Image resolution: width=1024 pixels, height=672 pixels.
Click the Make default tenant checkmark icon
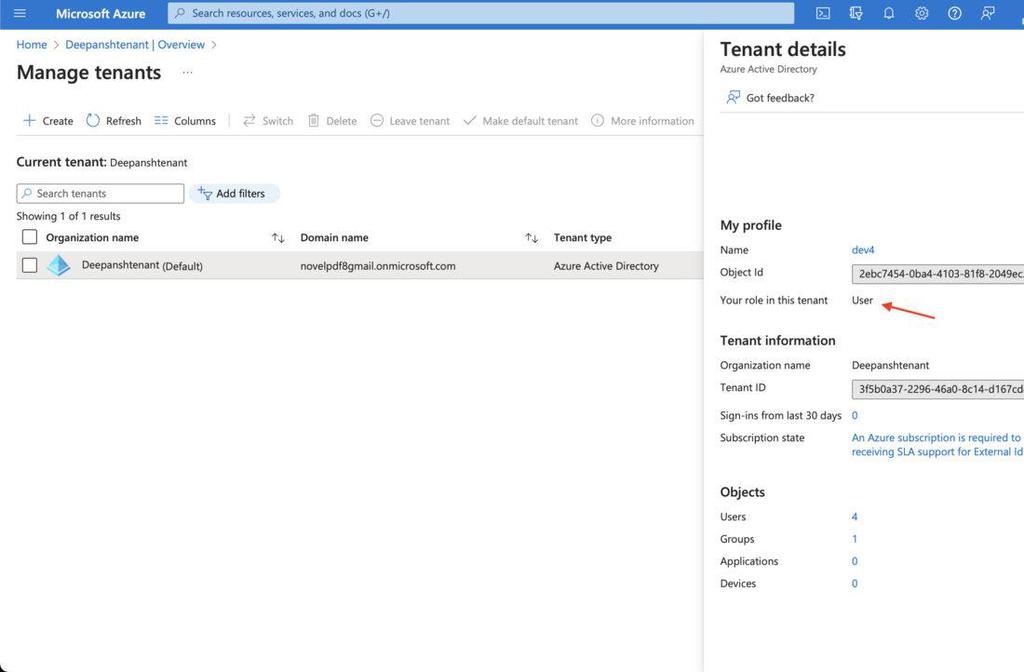[x=470, y=120]
